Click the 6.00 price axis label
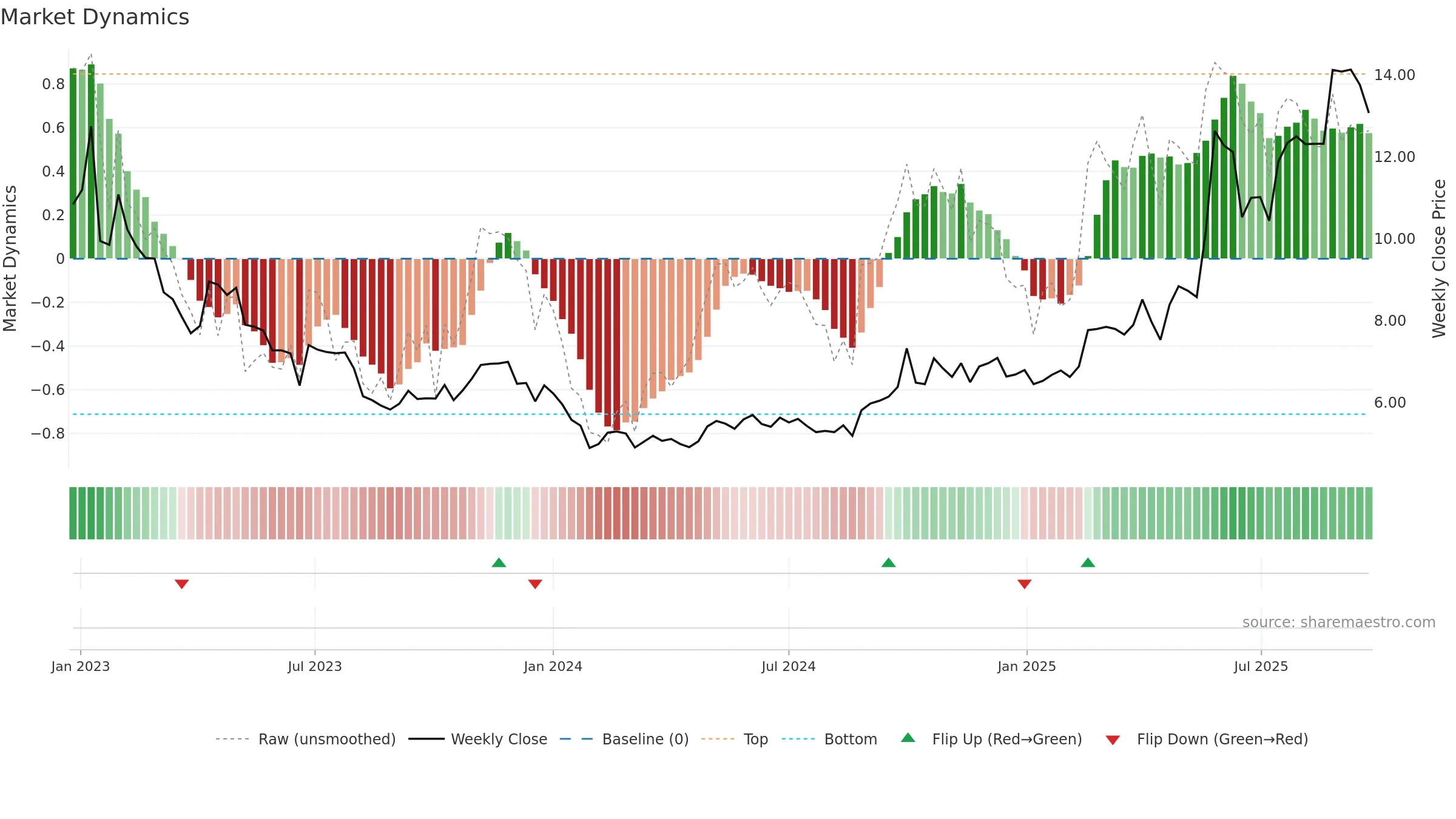The height and width of the screenshot is (819, 1456). click(1390, 402)
